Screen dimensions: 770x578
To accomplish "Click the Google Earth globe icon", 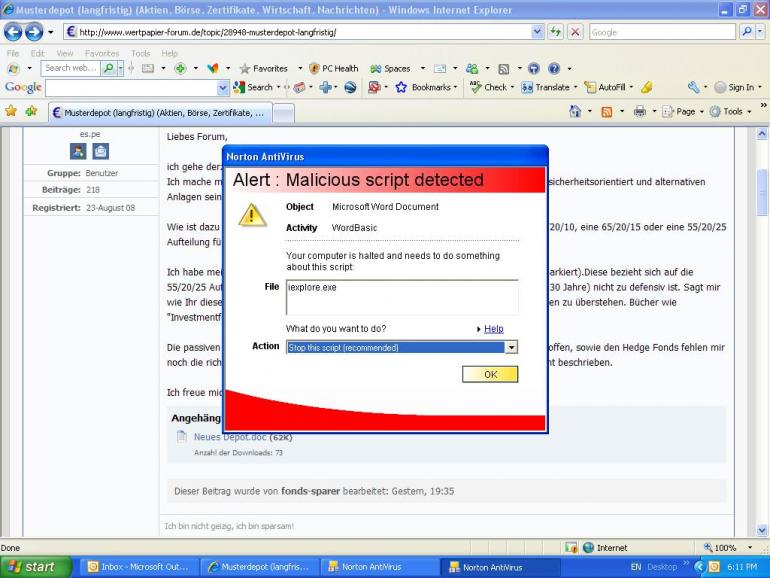I will [350, 87].
